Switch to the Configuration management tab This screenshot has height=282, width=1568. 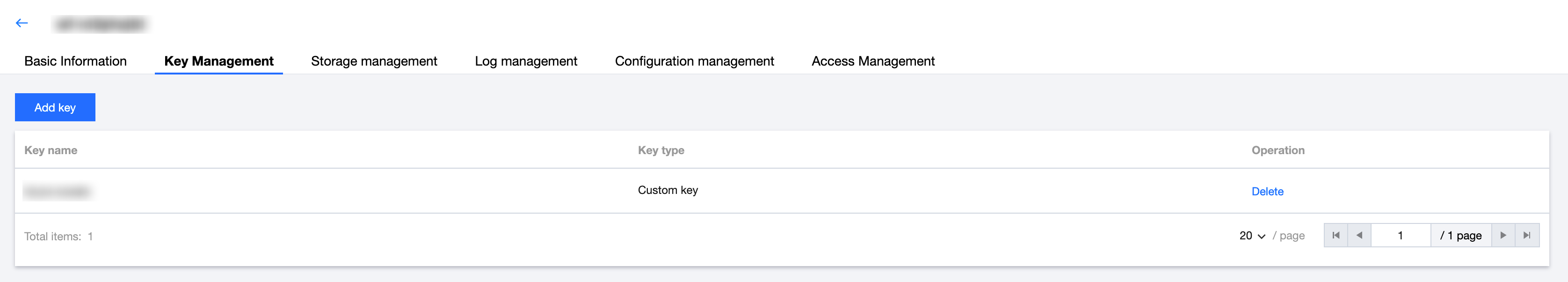click(x=694, y=61)
